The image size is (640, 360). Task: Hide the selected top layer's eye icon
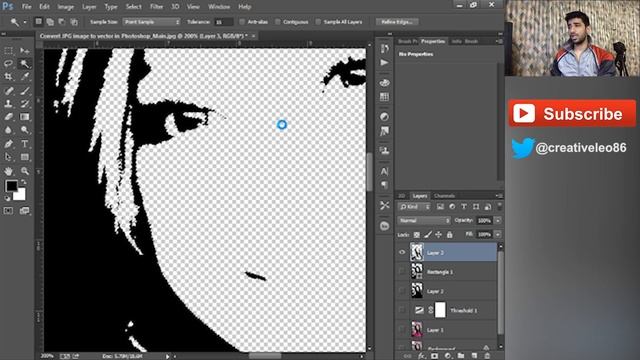tap(402, 253)
